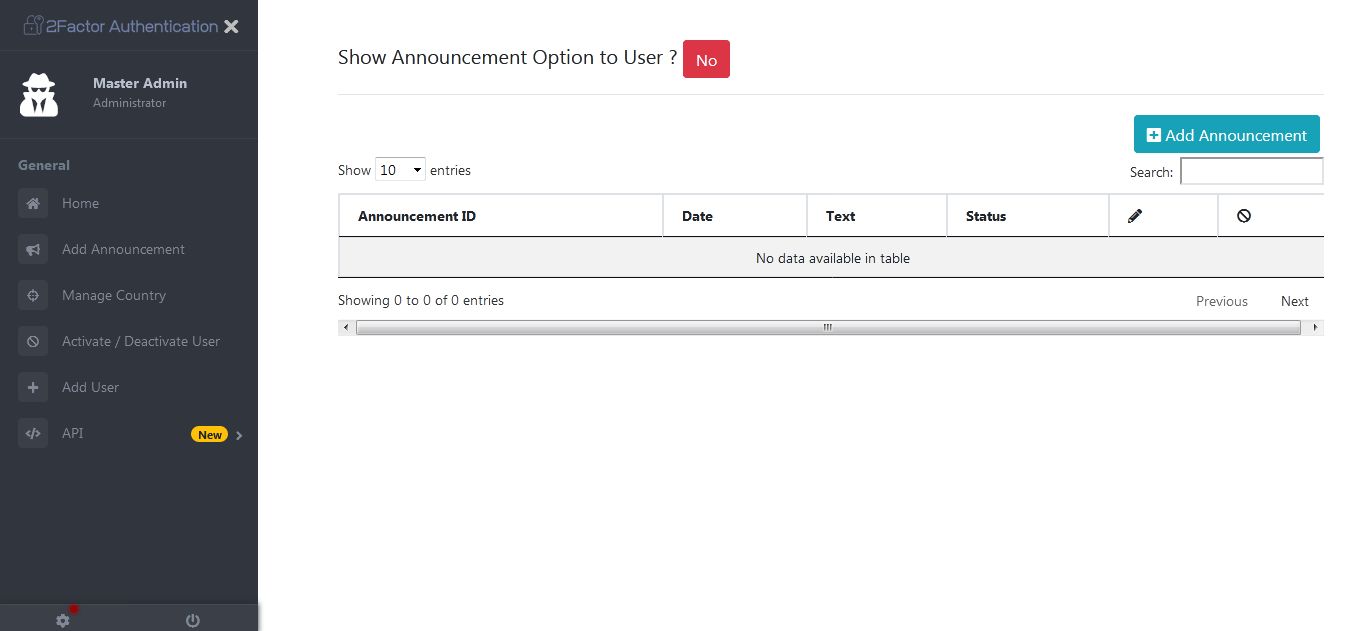This screenshot has width=1353, height=631.
Task: Click the horizontal scrollbar thumb
Action: [828, 328]
